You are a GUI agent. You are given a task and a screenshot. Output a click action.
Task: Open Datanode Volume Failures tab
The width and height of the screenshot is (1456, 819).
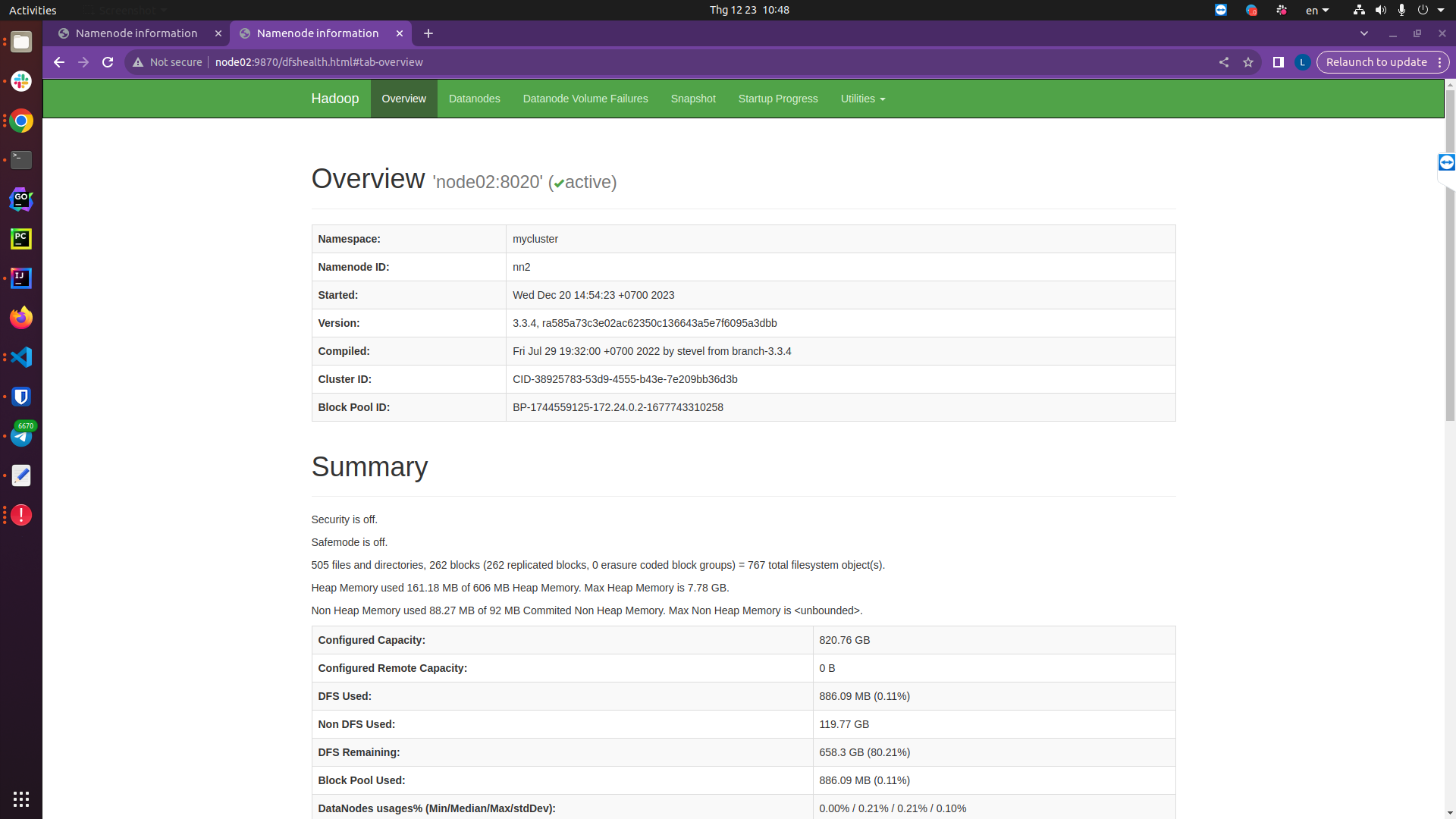point(585,99)
